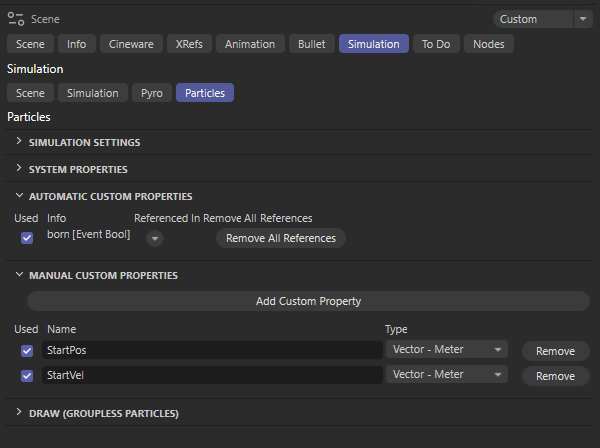The height and width of the screenshot is (448, 600).
Task: Toggle the Used checkbox for StartPos
Action: 27,351
